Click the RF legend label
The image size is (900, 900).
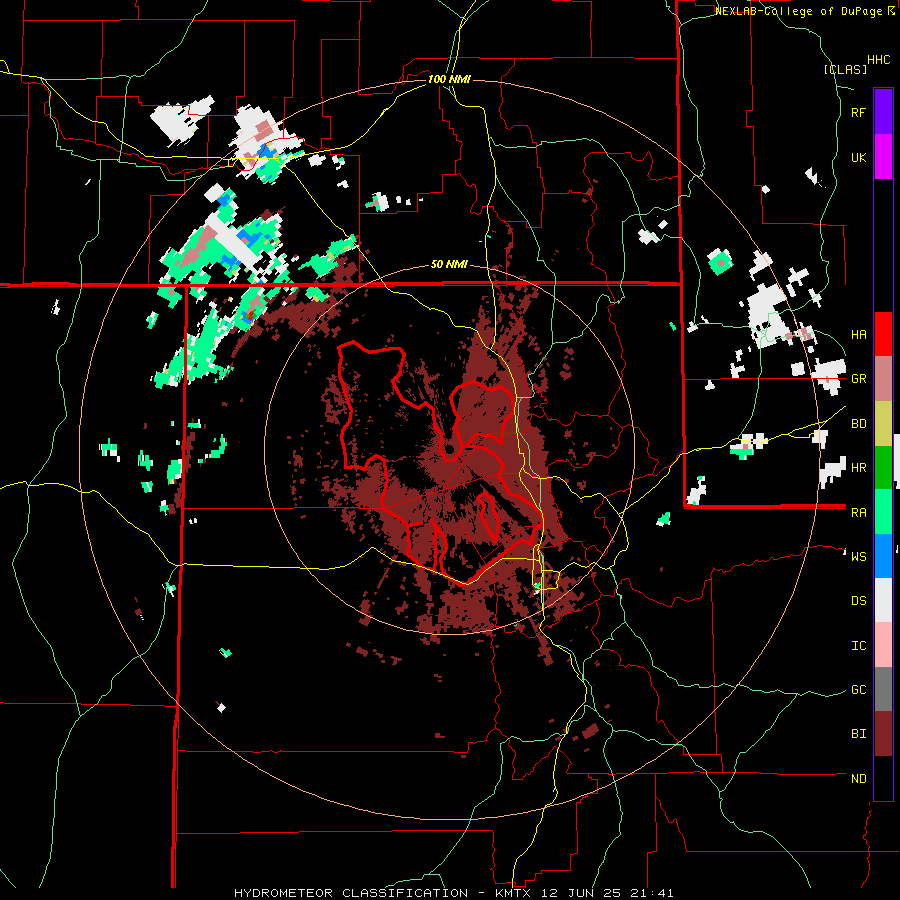858,112
